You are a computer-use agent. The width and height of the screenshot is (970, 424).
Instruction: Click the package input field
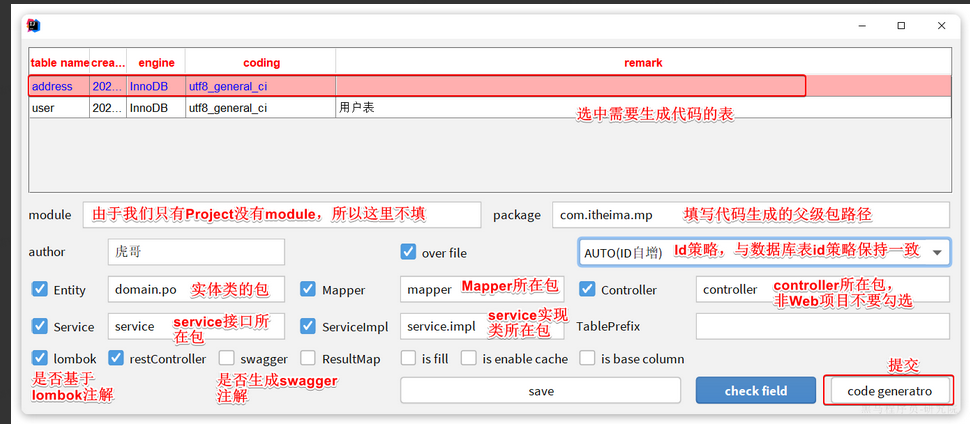click(x=751, y=215)
